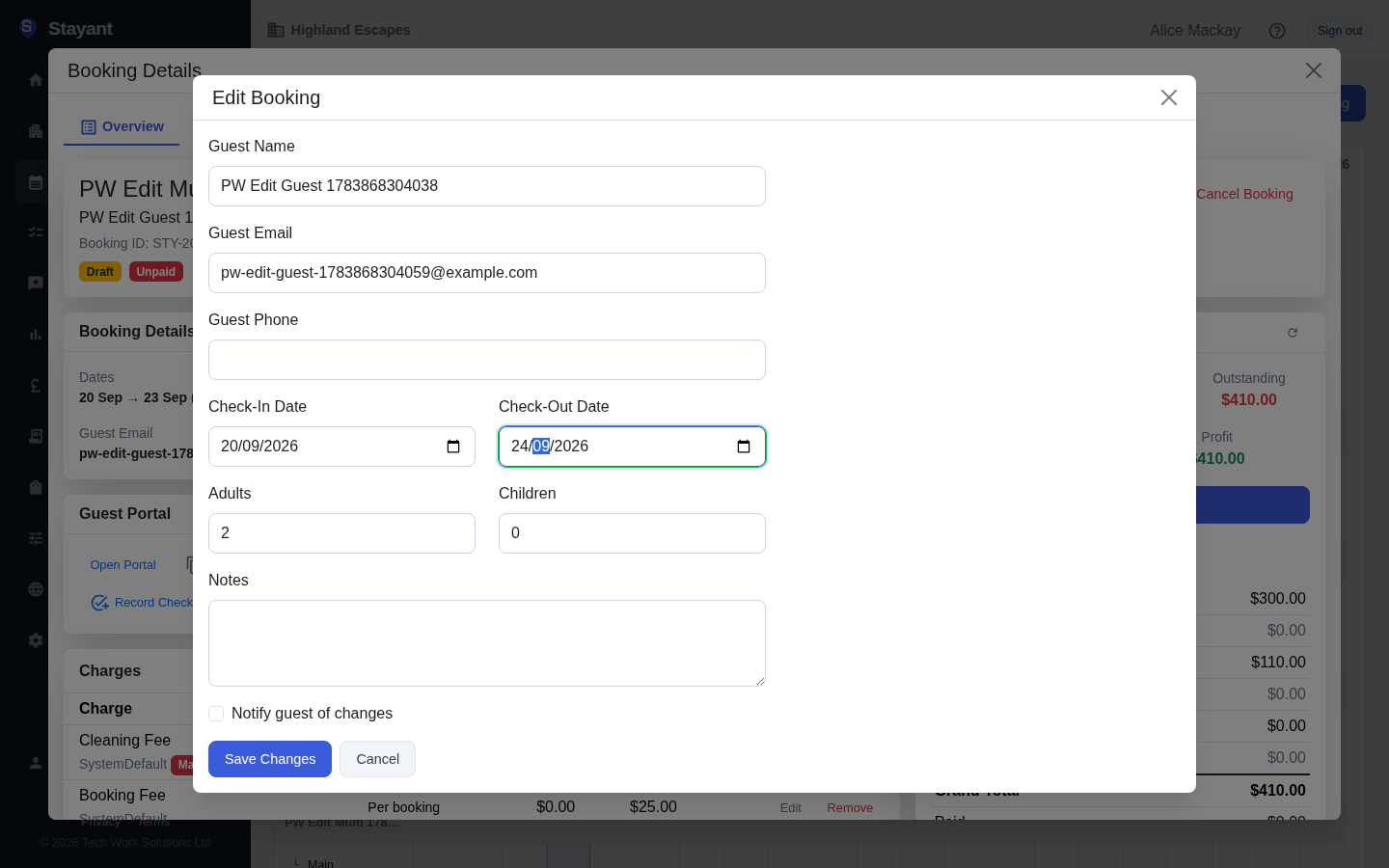
Task: Click the $25.00 value in Booking Fee row
Action: pyautogui.click(x=653, y=807)
